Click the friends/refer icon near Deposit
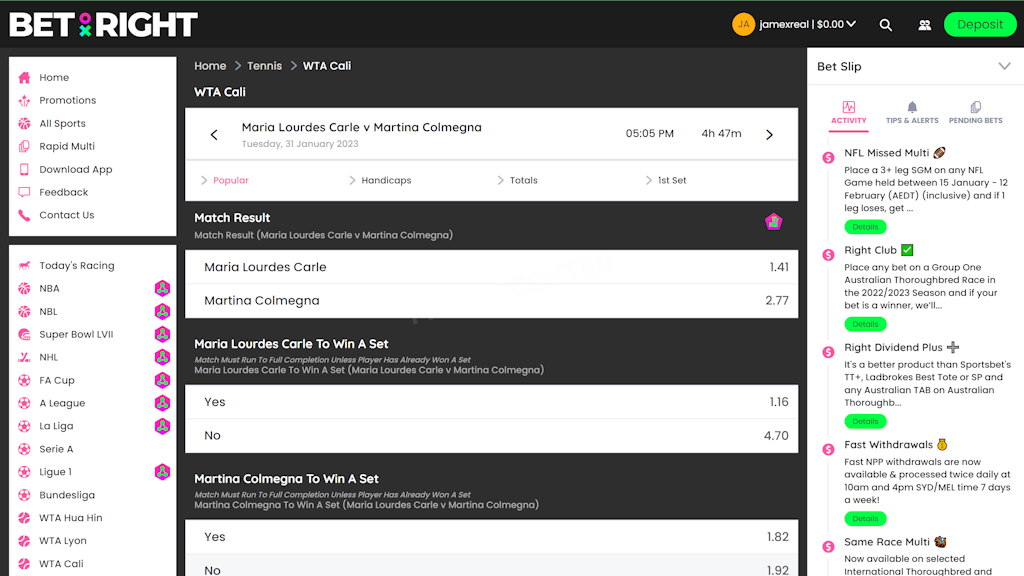 point(924,24)
